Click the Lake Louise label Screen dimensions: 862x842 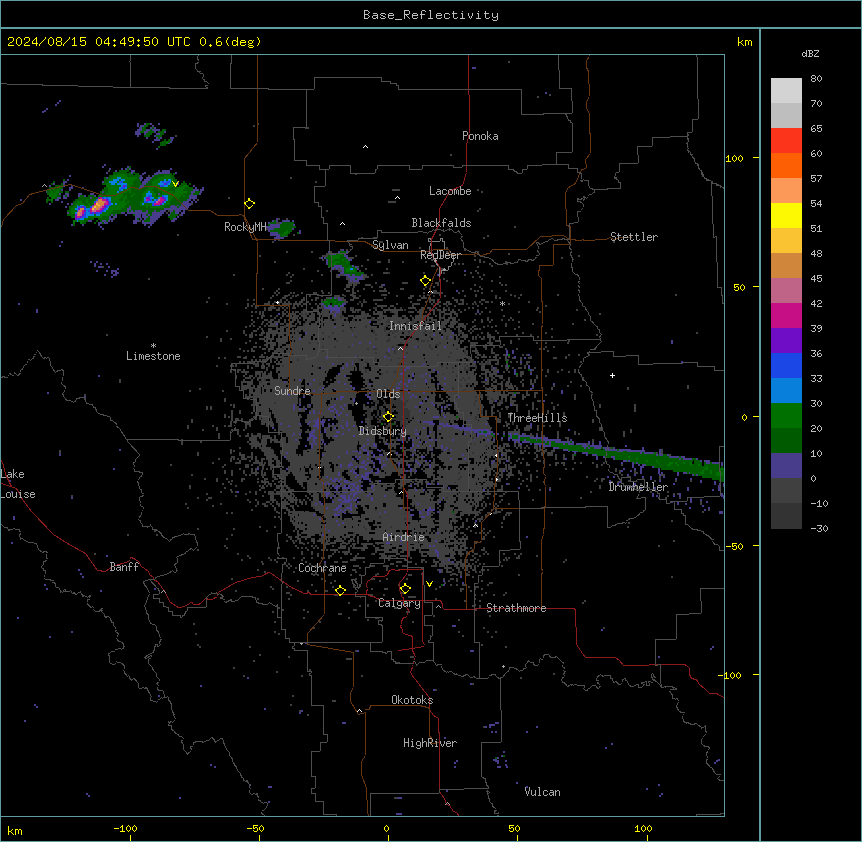[x=18, y=484]
